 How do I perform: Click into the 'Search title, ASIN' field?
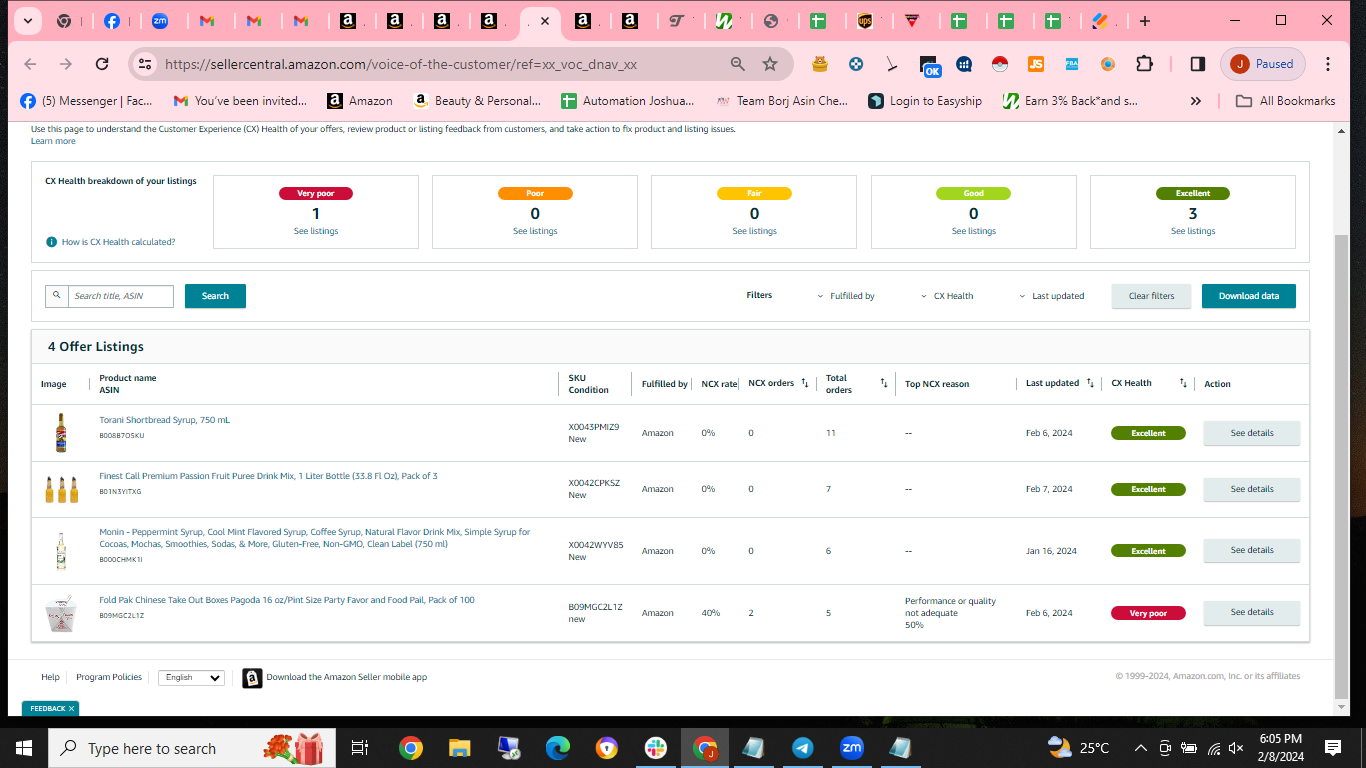[120, 296]
